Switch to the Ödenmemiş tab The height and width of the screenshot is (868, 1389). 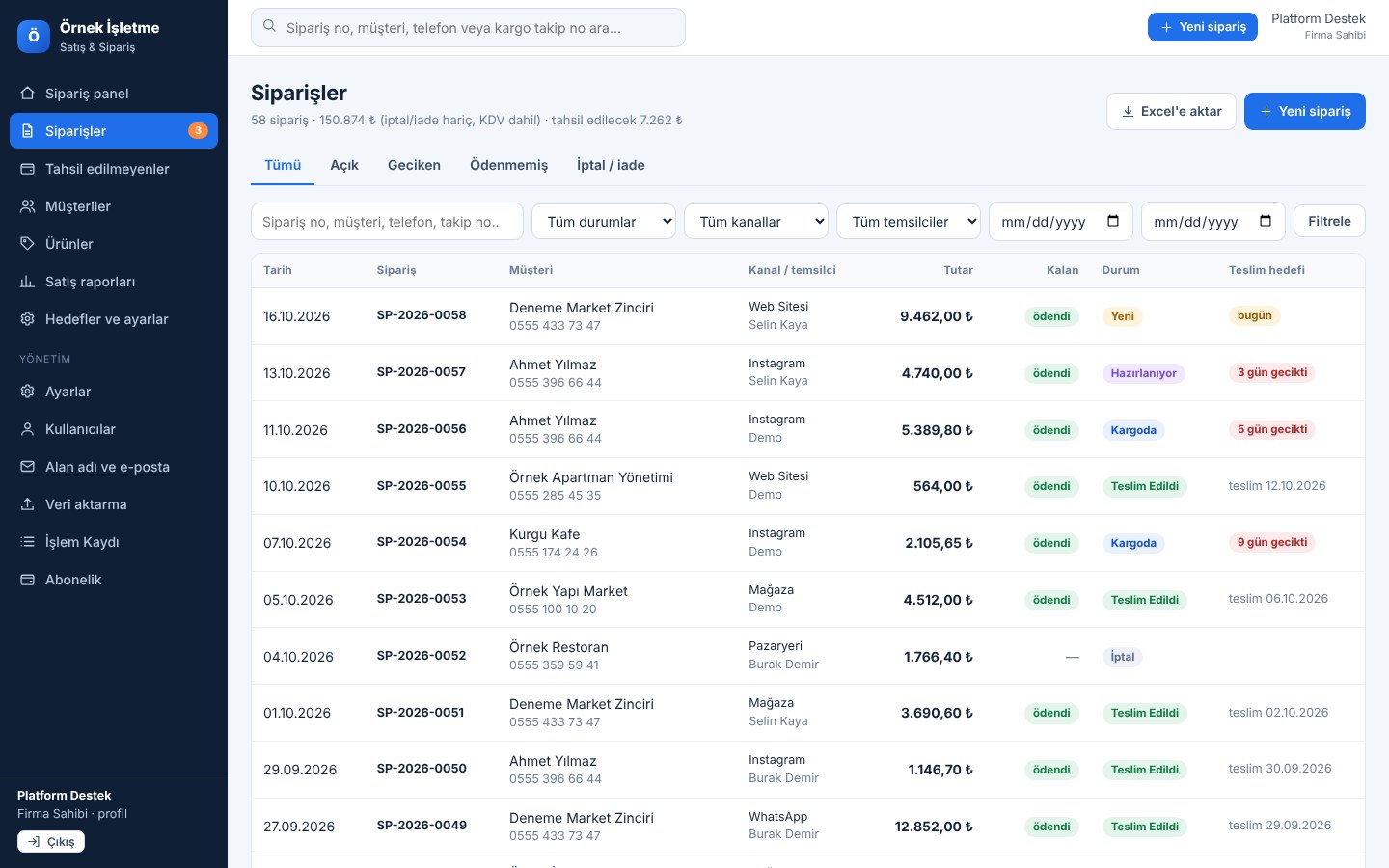tap(508, 165)
